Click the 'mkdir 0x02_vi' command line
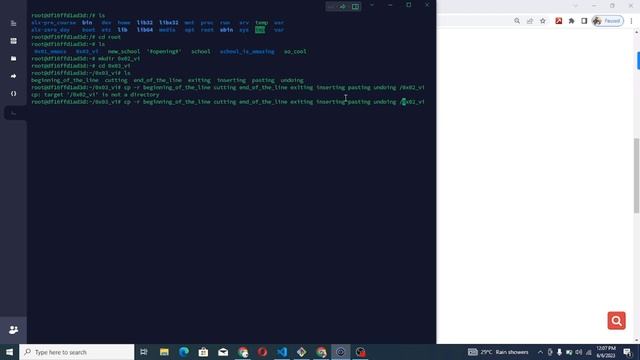Screen dimensions: 640x360 [x=86, y=59]
